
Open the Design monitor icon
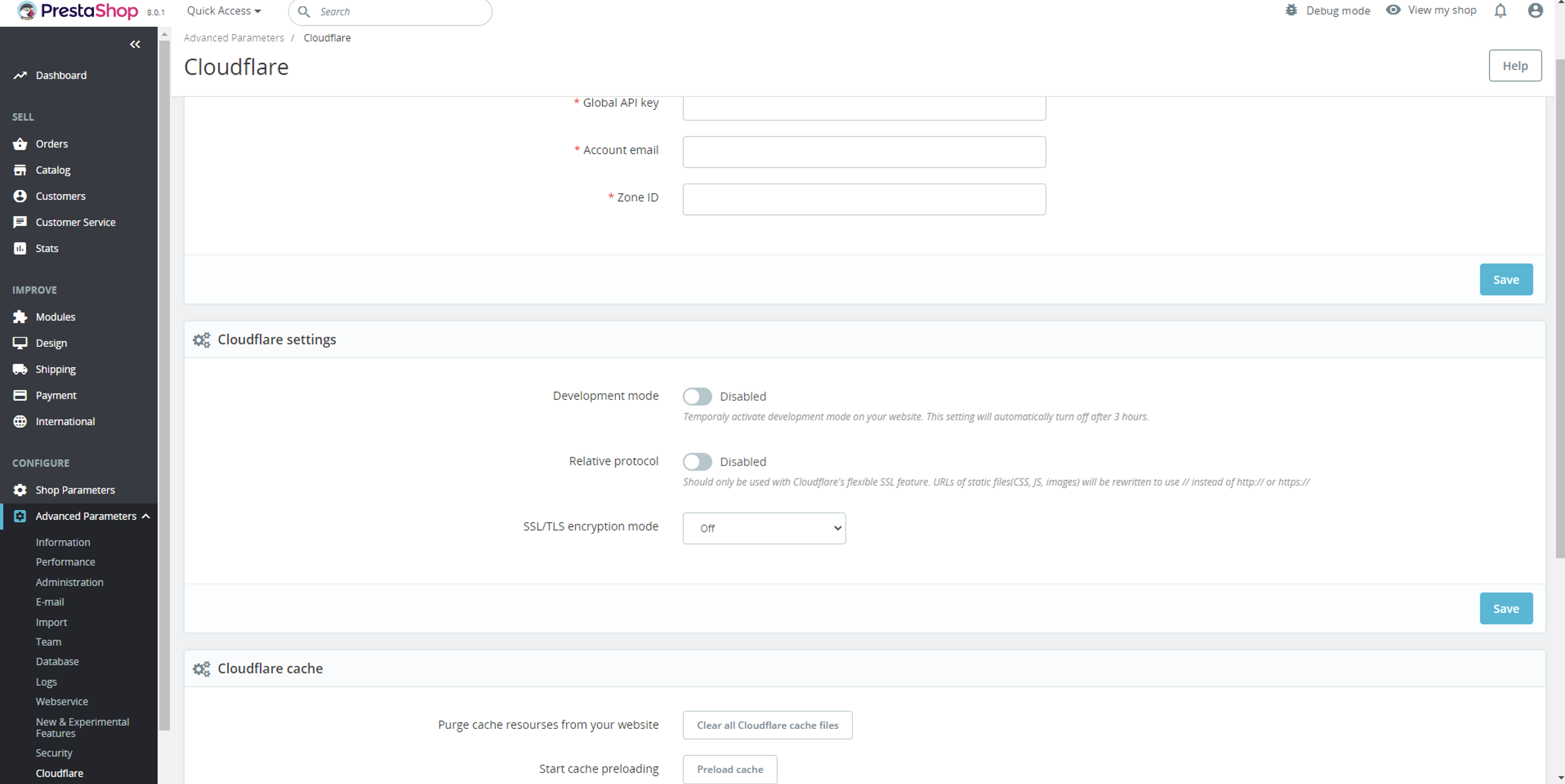click(20, 343)
